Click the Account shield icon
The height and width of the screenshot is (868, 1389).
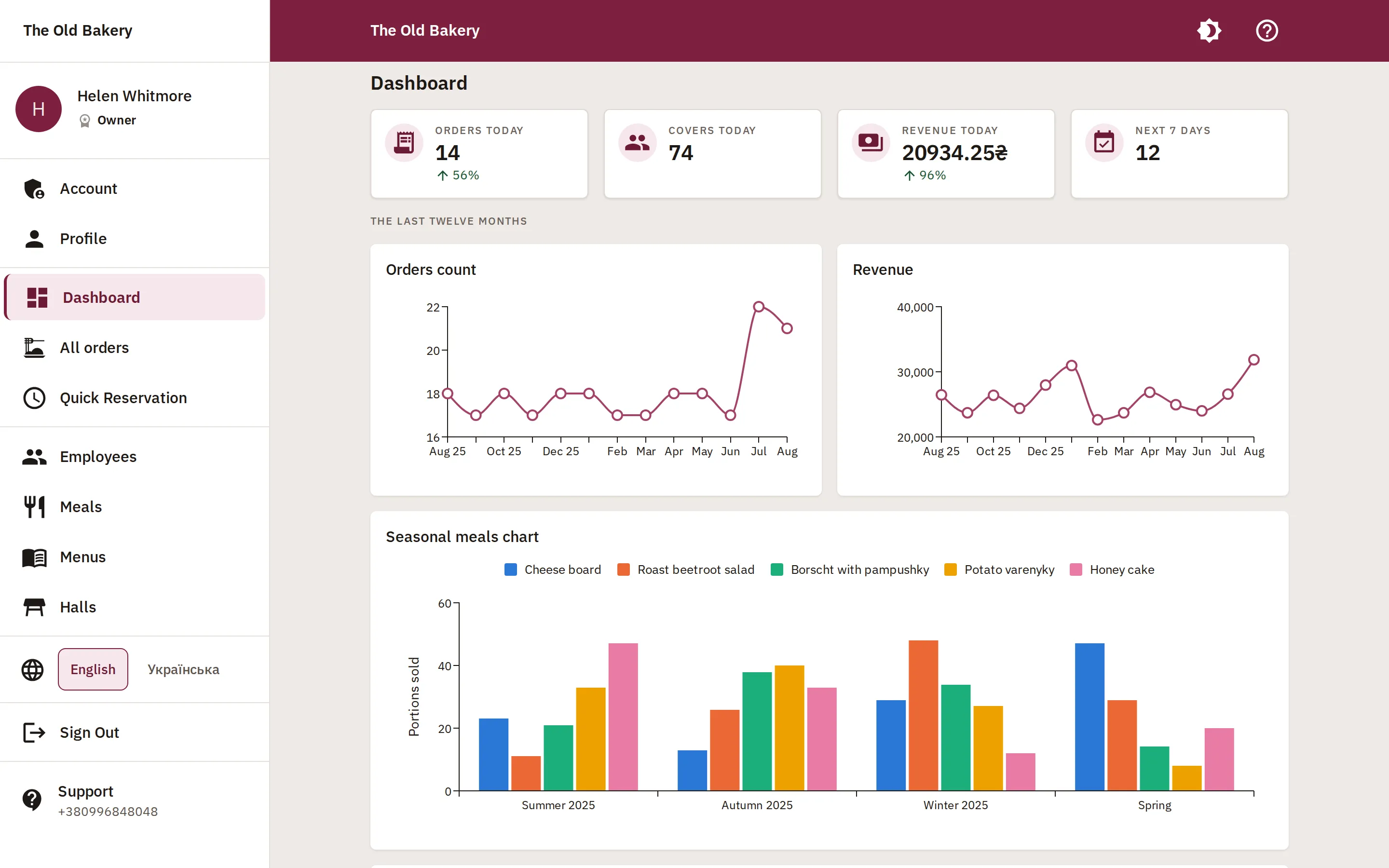(34, 188)
